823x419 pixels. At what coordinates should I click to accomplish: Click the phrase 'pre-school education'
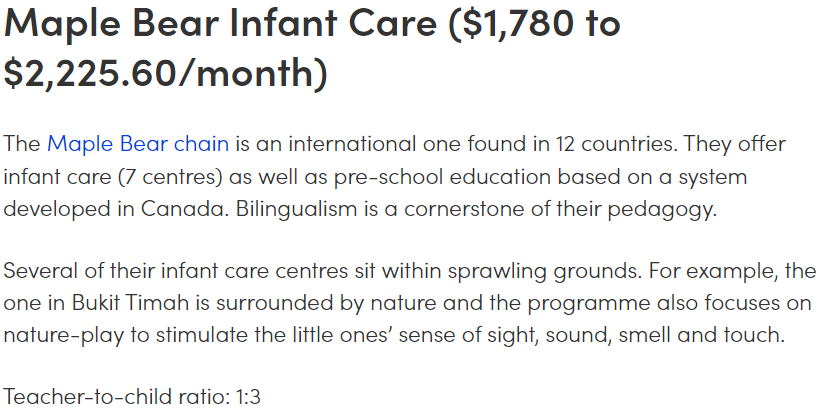pyautogui.click(x=442, y=177)
